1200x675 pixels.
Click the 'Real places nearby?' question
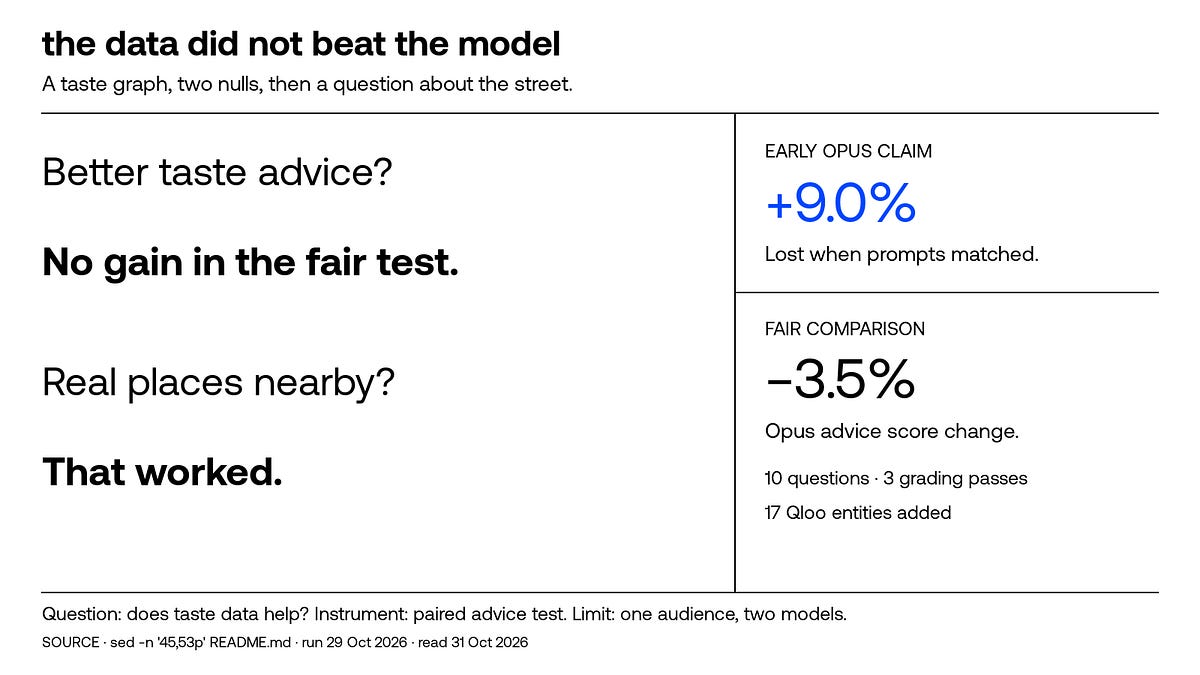[x=219, y=383]
